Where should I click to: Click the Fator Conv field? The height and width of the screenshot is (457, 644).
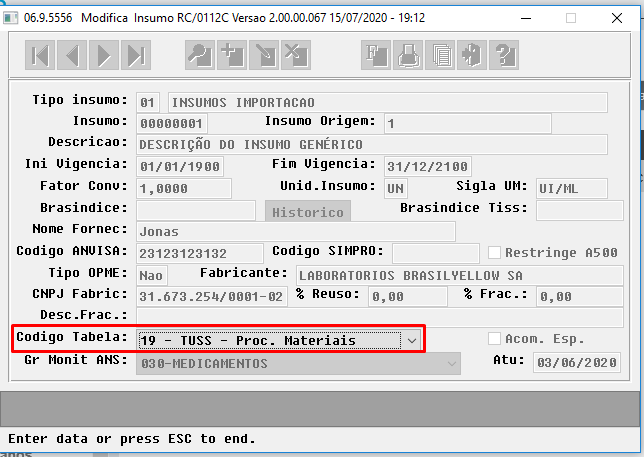tap(184, 188)
